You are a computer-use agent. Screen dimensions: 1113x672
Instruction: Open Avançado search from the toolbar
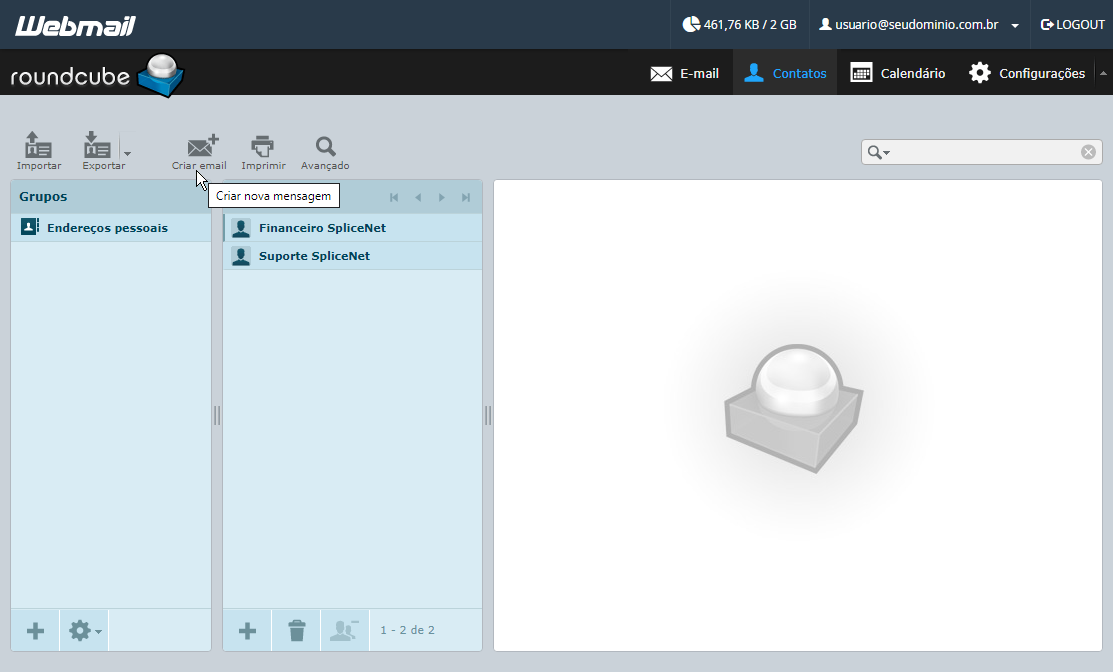325,151
